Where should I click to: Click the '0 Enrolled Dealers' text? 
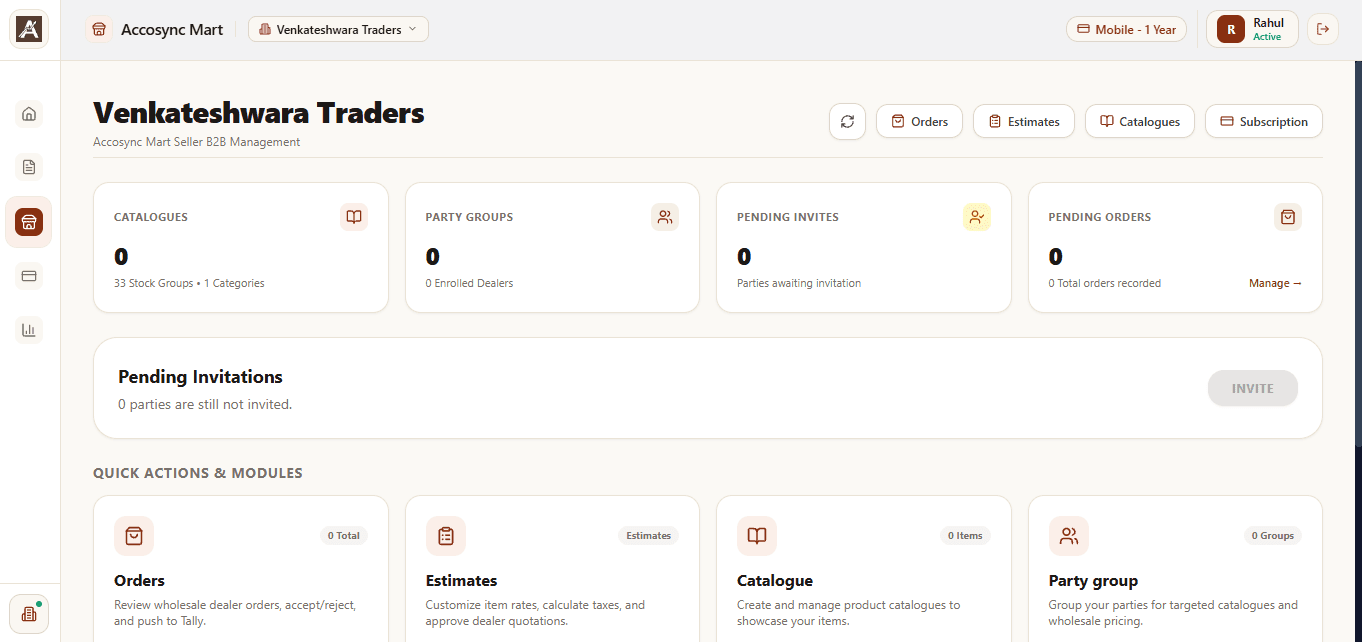coord(469,284)
